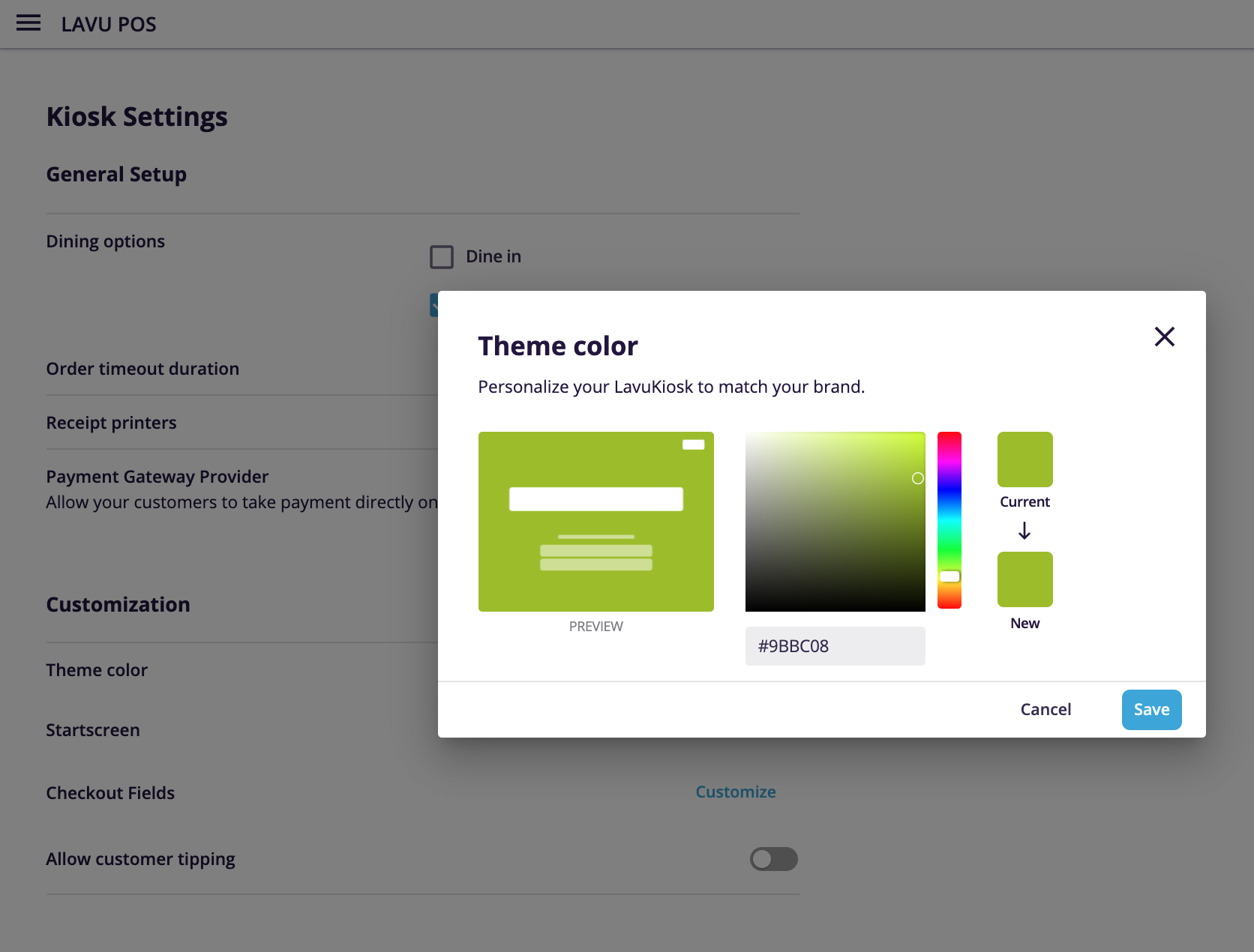Close the Theme color dialog
This screenshot has height=952, width=1254.
tap(1164, 337)
